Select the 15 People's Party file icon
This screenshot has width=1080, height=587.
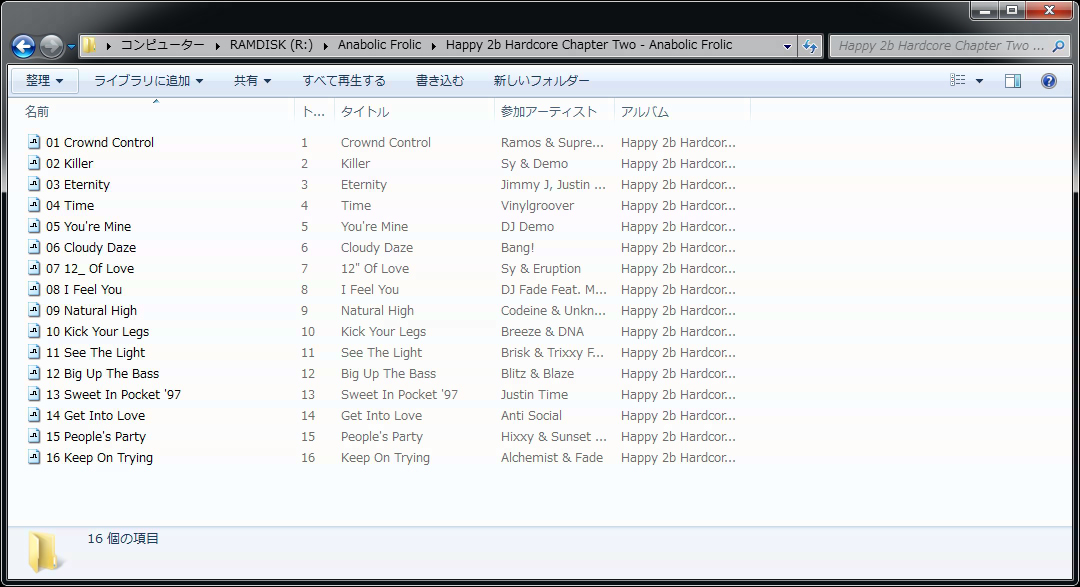pyautogui.click(x=34, y=436)
